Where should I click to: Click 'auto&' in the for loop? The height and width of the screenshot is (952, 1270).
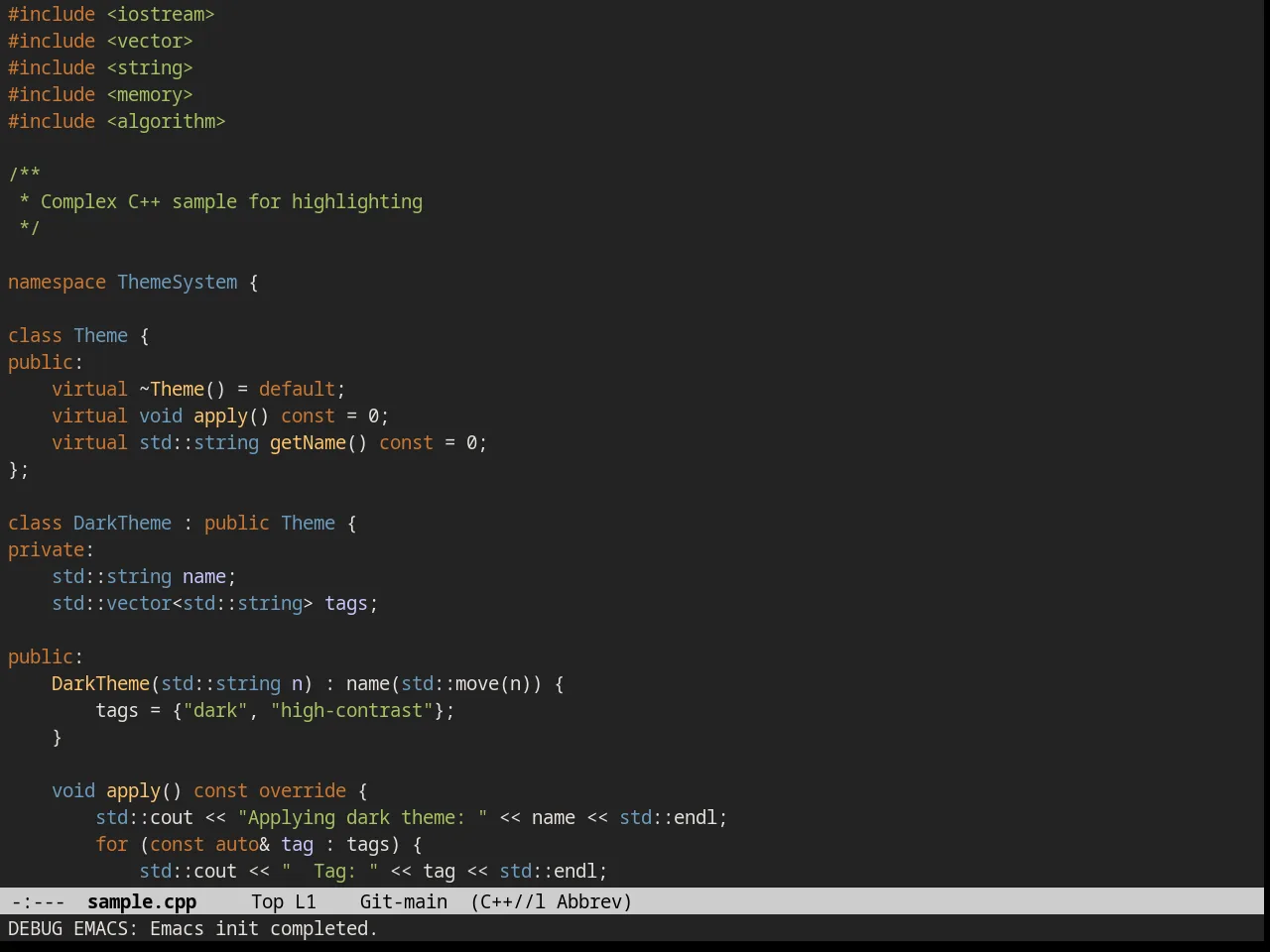click(x=242, y=844)
